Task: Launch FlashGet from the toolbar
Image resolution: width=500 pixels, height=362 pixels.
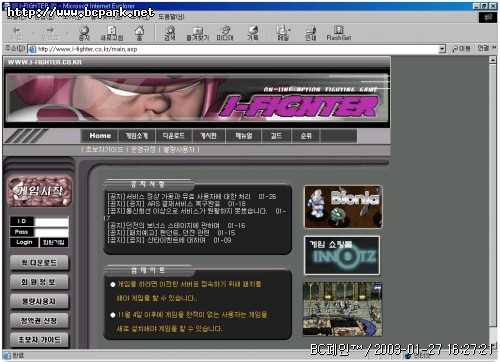Action: 339,33
